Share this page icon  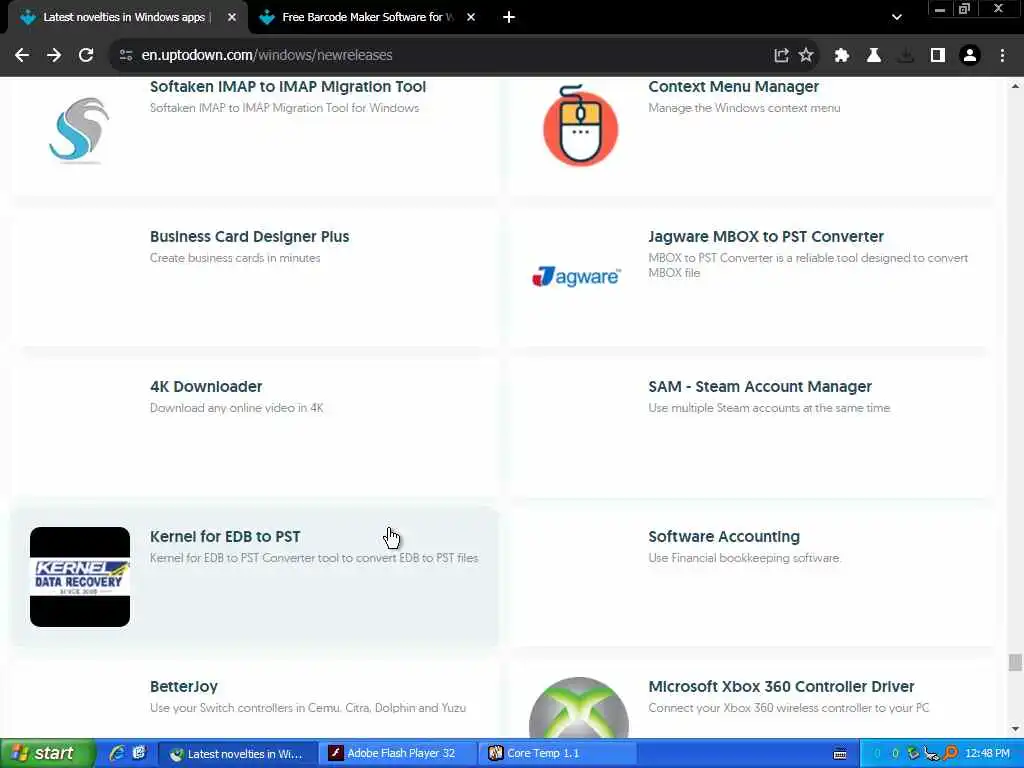781,56
